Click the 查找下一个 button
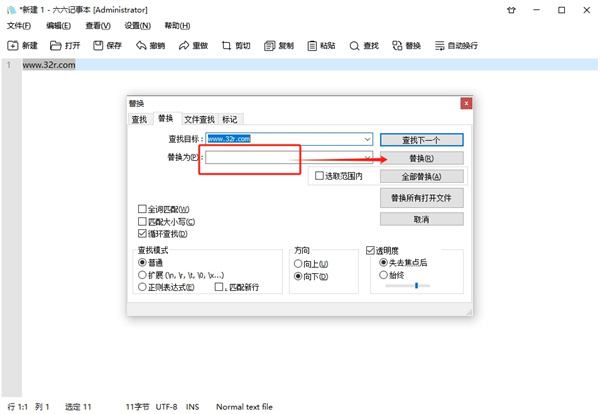Image resolution: width=600 pixels, height=414 pixels. point(421,140)
